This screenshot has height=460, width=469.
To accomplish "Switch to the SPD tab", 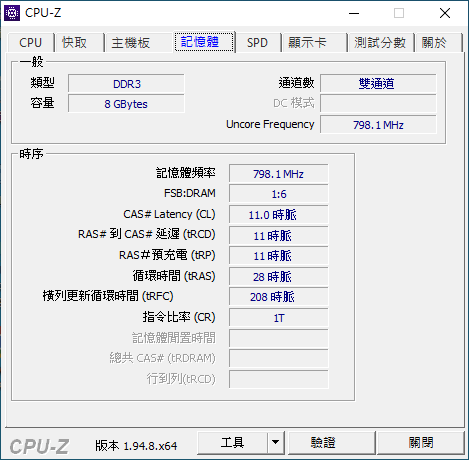I will (257, 43).
